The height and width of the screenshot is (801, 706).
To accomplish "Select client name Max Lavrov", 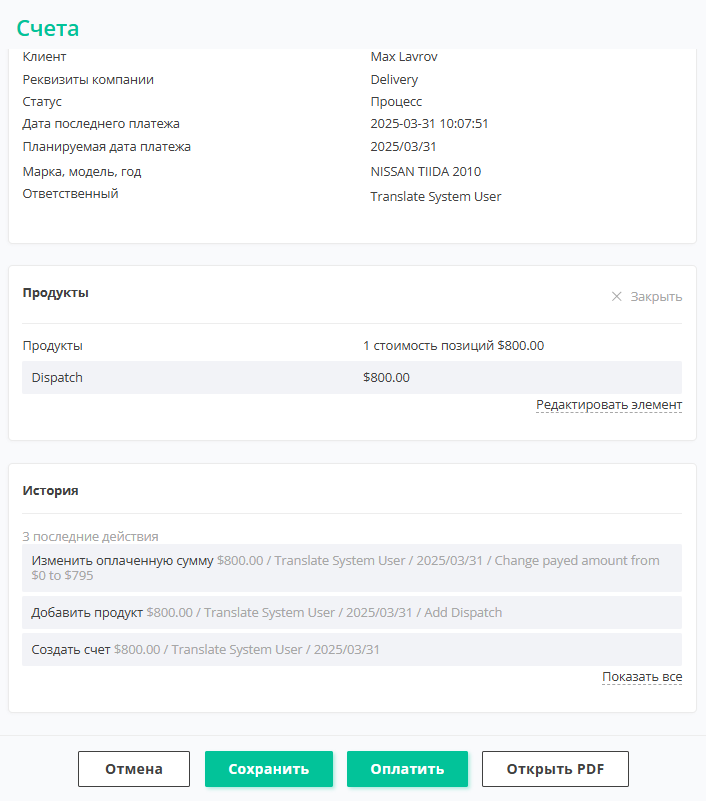I will point(404,57).
